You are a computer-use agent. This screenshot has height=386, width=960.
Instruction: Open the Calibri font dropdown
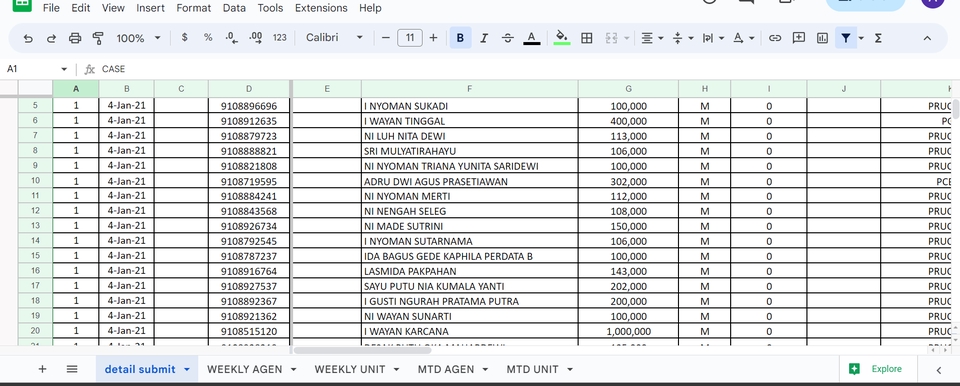pyautogui.click(x=334, y=38)
